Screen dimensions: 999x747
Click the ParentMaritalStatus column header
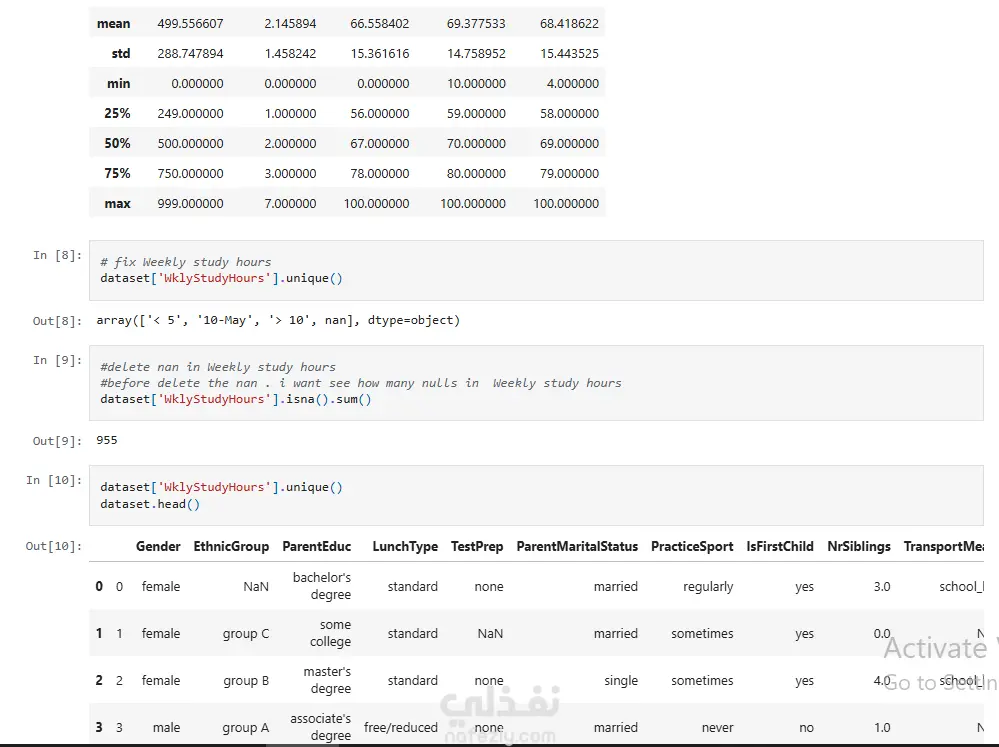pos(577,547)
